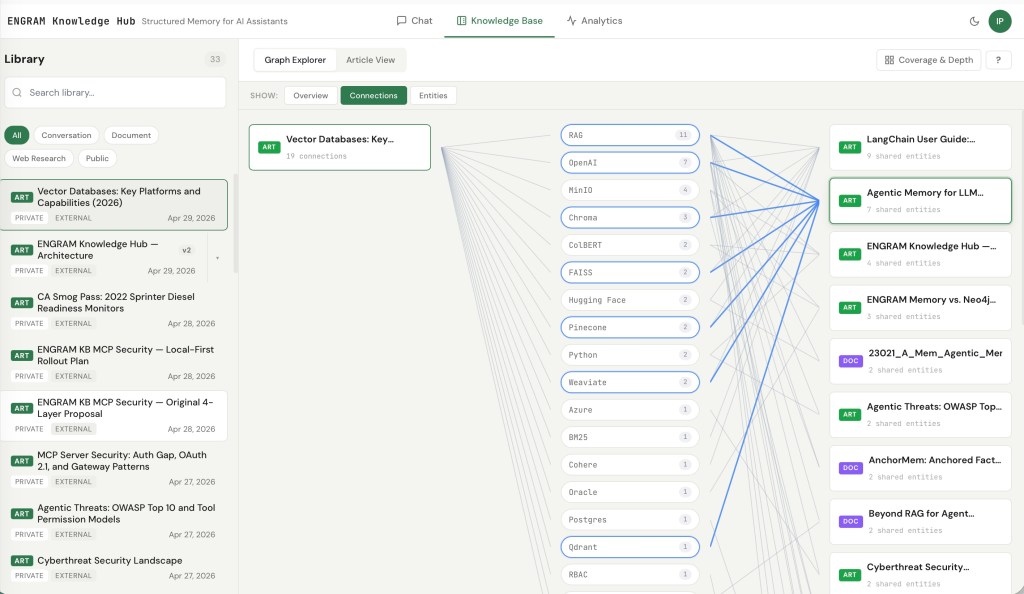Open the IP user avatar menu
The height and width of the screenshot is (594, 1024).
click(1000, 21)
